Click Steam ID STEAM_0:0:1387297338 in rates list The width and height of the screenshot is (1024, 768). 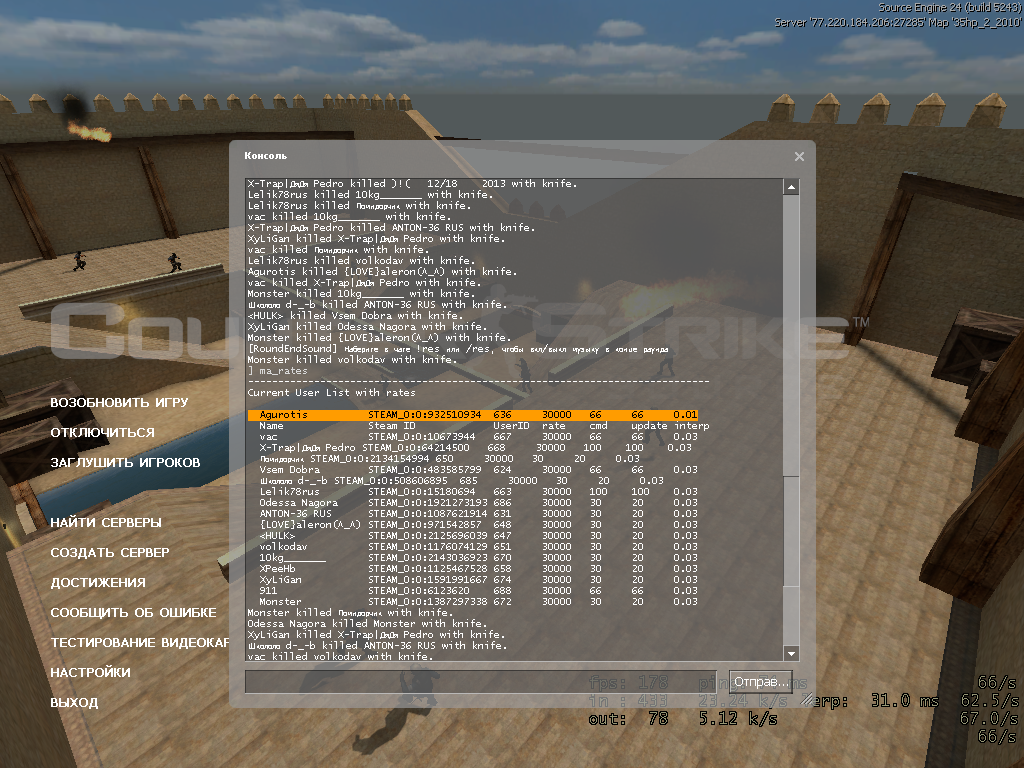(428, 601)
